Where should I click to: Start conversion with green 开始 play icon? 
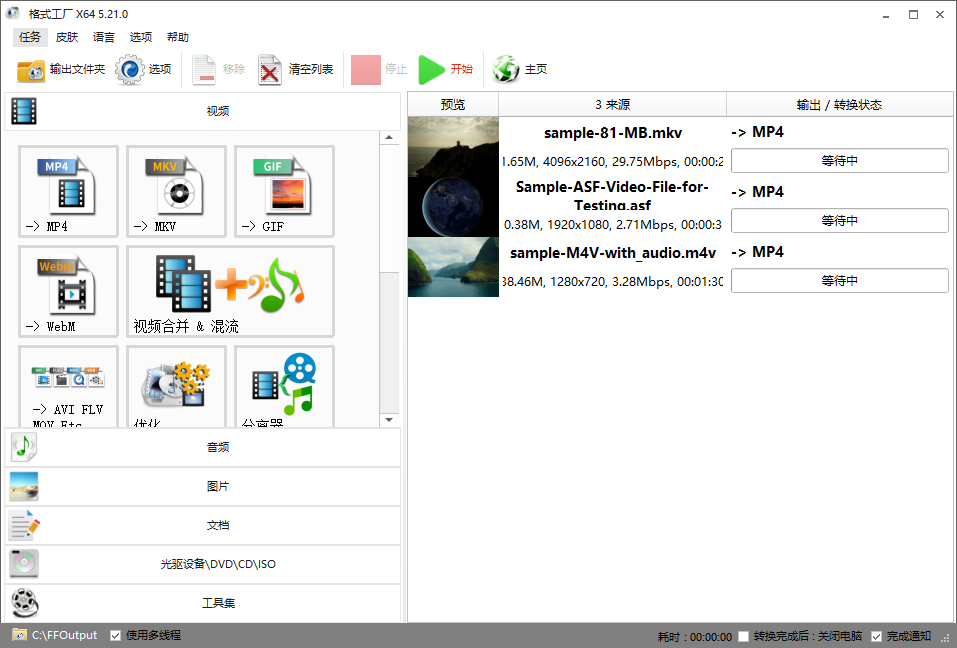[x=432, y=70]
